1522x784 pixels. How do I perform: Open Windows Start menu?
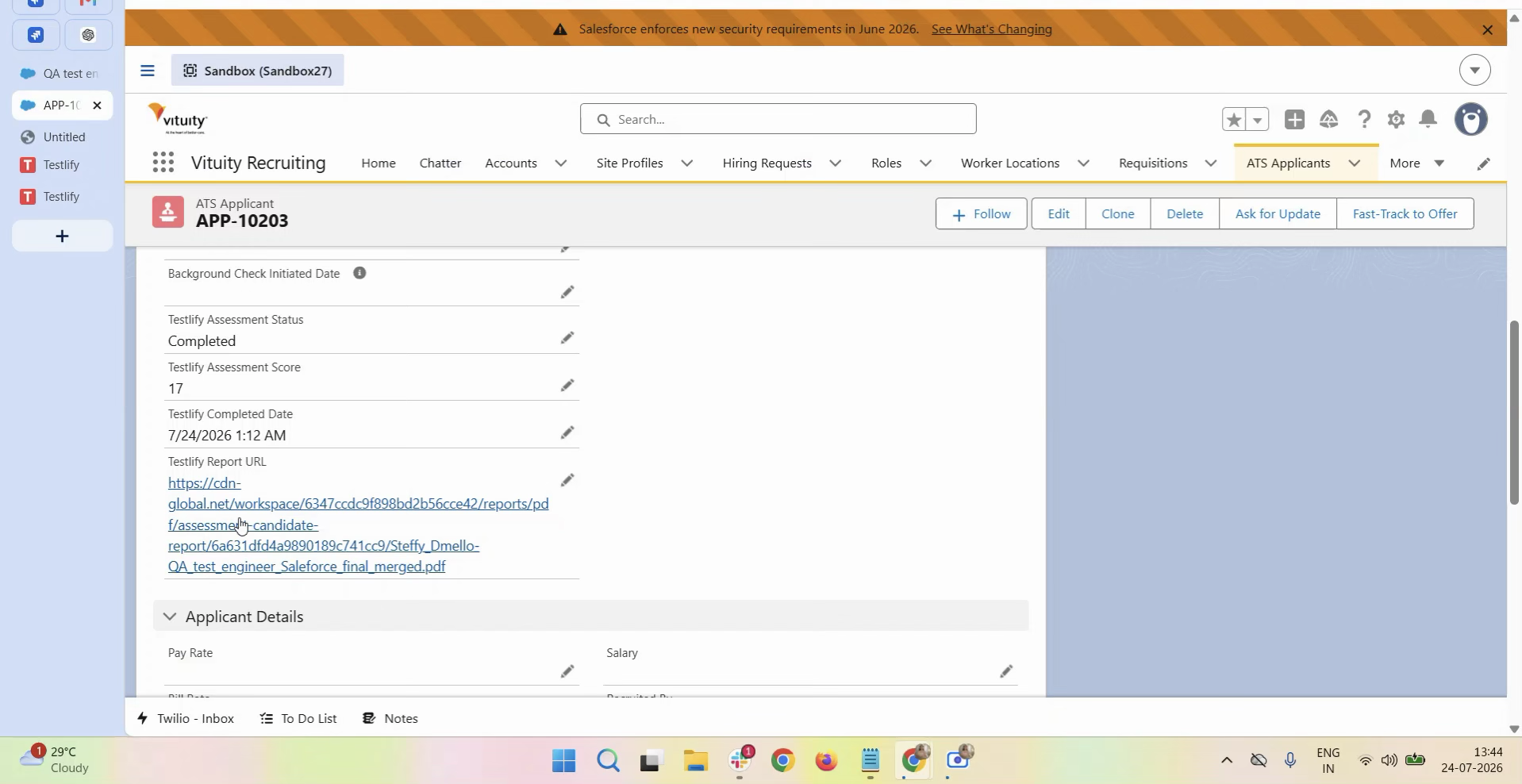click(x=563, y=761)
